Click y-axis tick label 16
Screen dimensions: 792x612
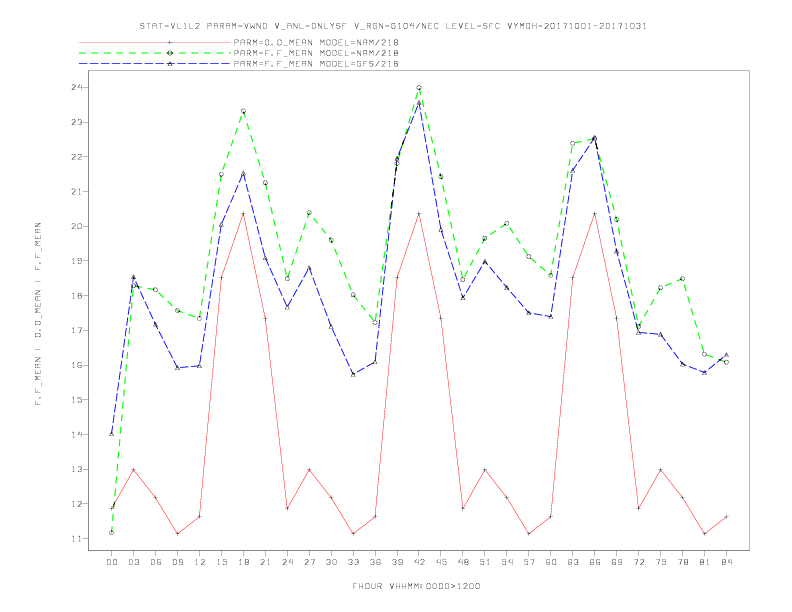(x=77, y=365)
